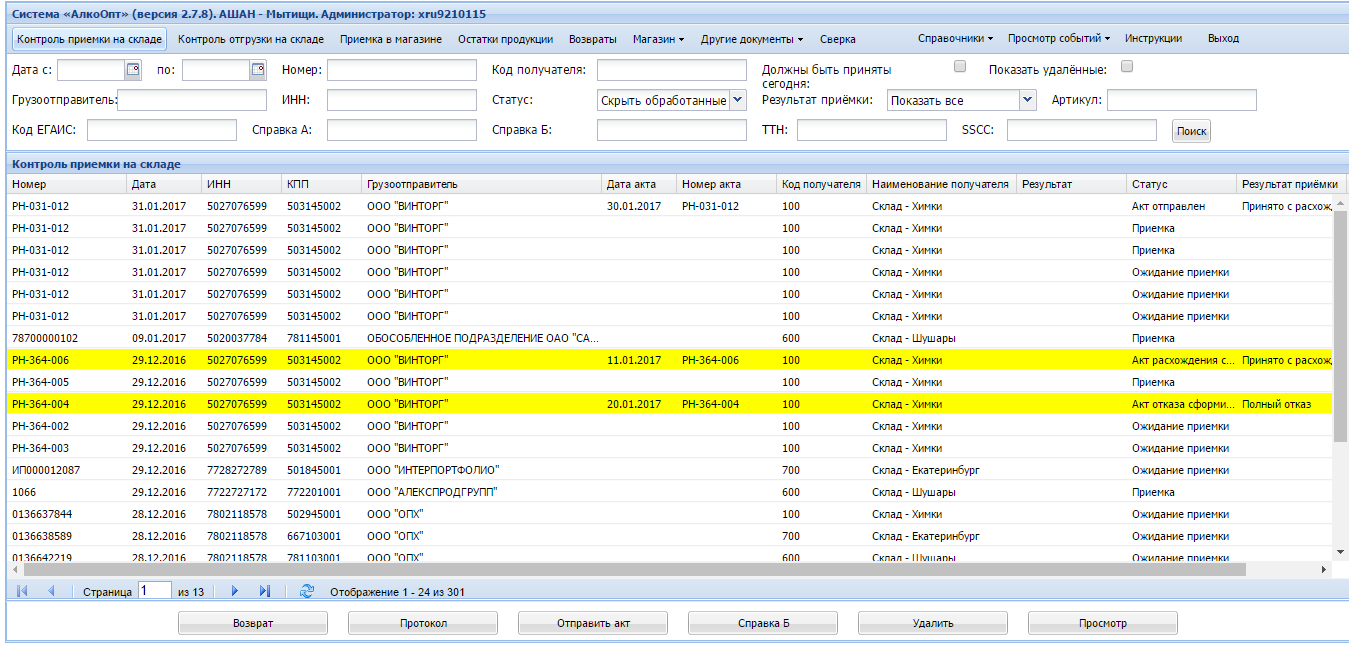Open calendar picker for 'по' date field
Viewport: 1349px width, 645px height.
(258, 70)
